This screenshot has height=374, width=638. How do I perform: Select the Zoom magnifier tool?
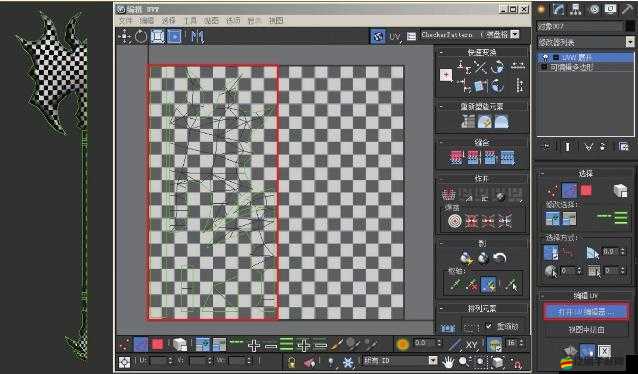(x=463, y=361)
